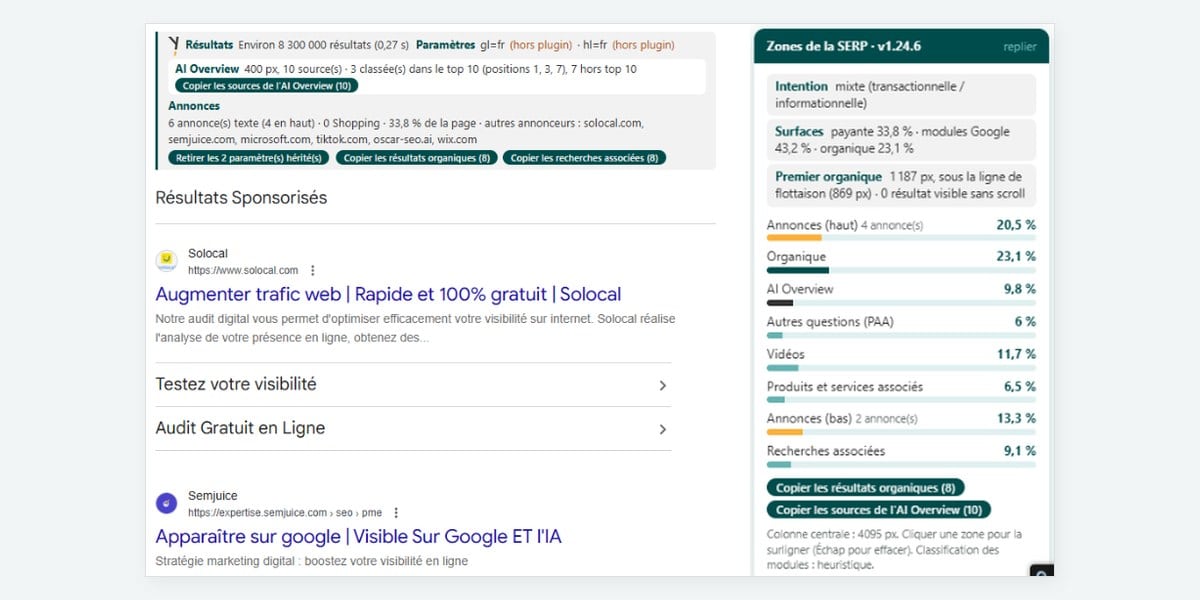Click 'Audit Gratuit en Ligne' sitelink text
The width and height of the screenshot is (1200, 600).
pos(240,428)
